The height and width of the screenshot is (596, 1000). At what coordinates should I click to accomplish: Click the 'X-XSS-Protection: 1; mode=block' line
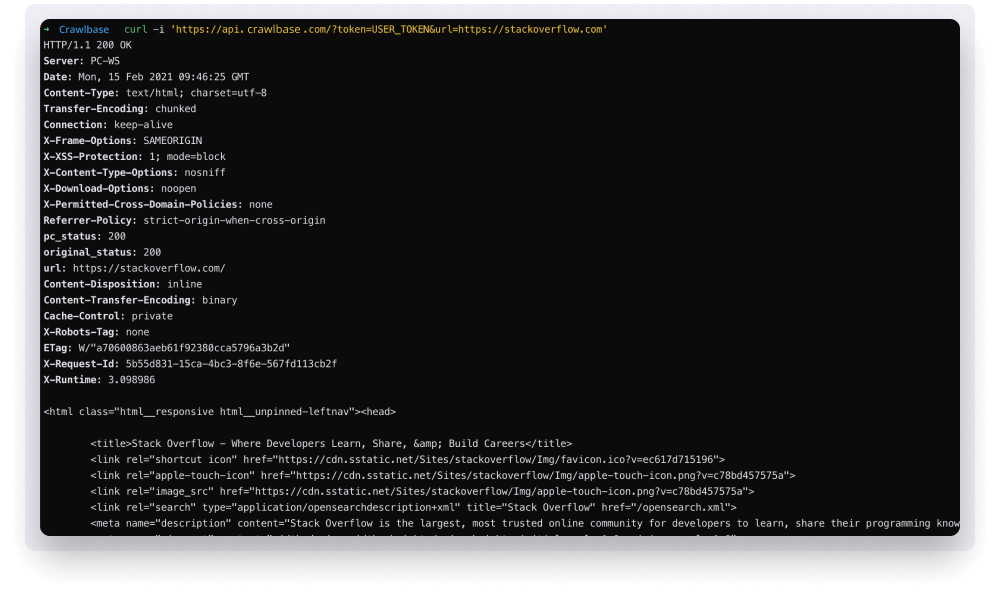click(x=135, y=157)
